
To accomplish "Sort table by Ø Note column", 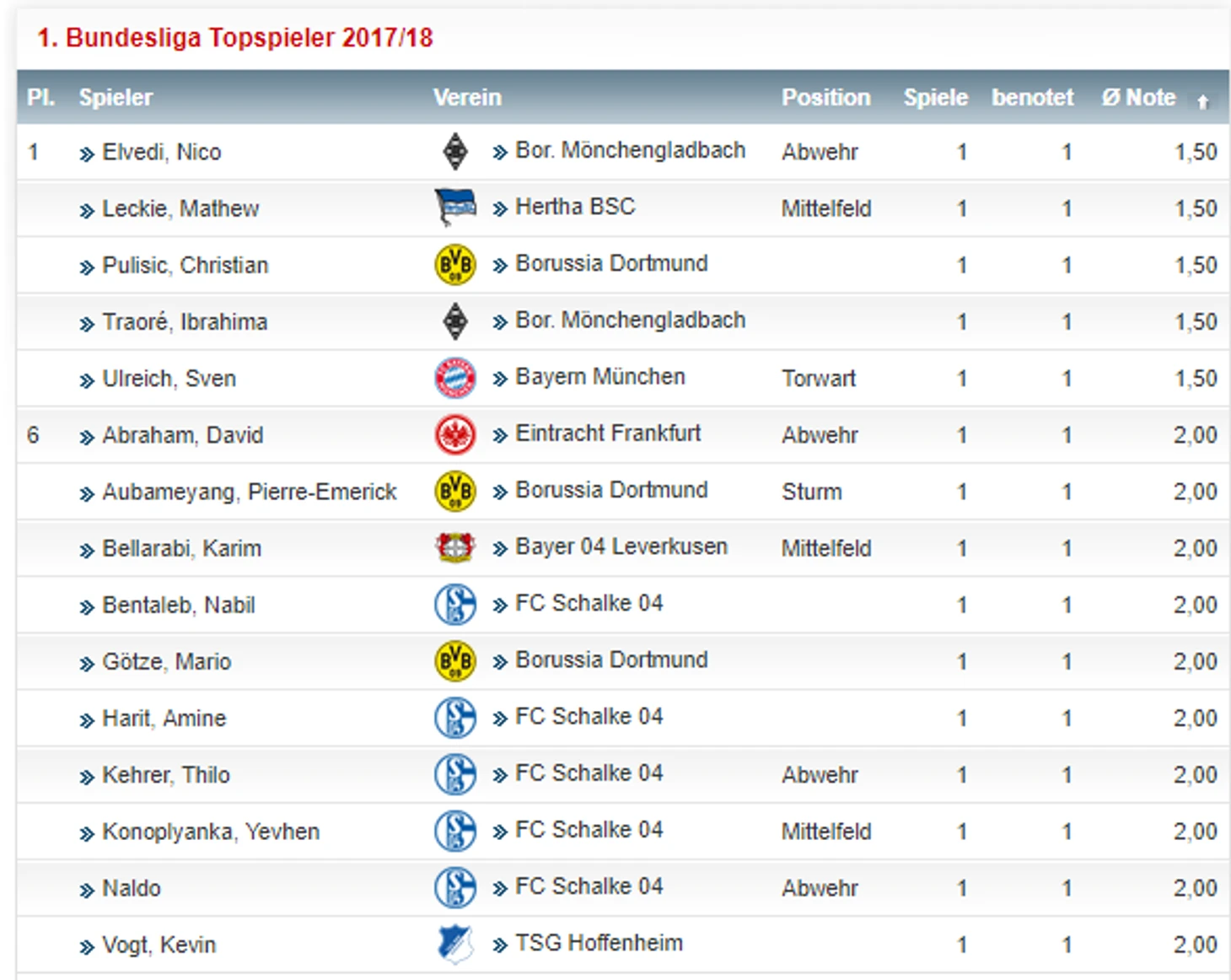I will [x=1138, y=97].
